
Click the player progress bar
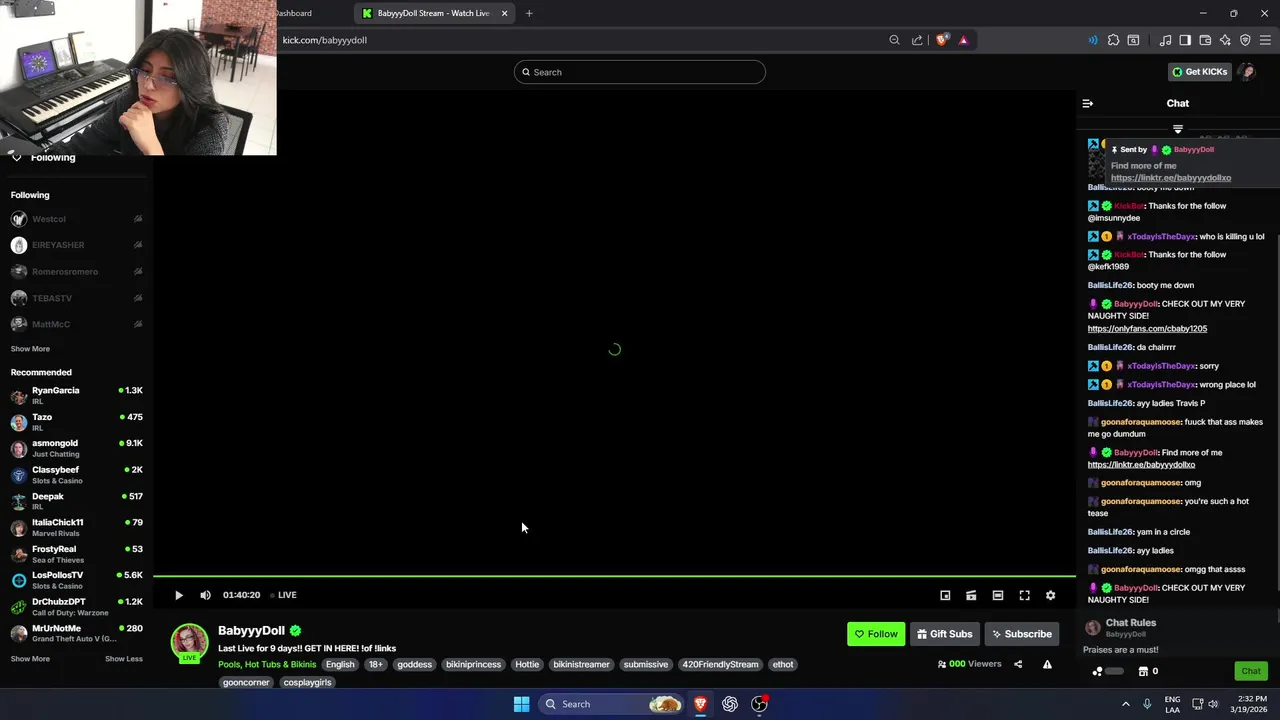coord(614,576)
